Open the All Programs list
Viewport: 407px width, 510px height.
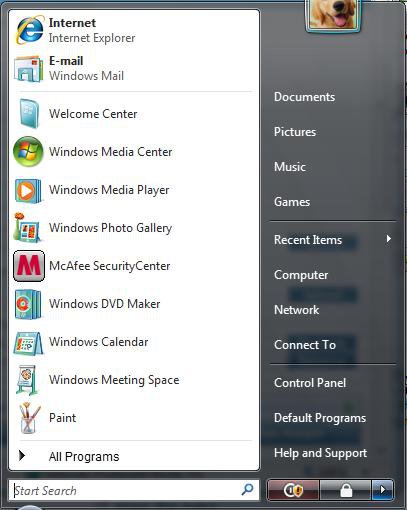[84, 456]
